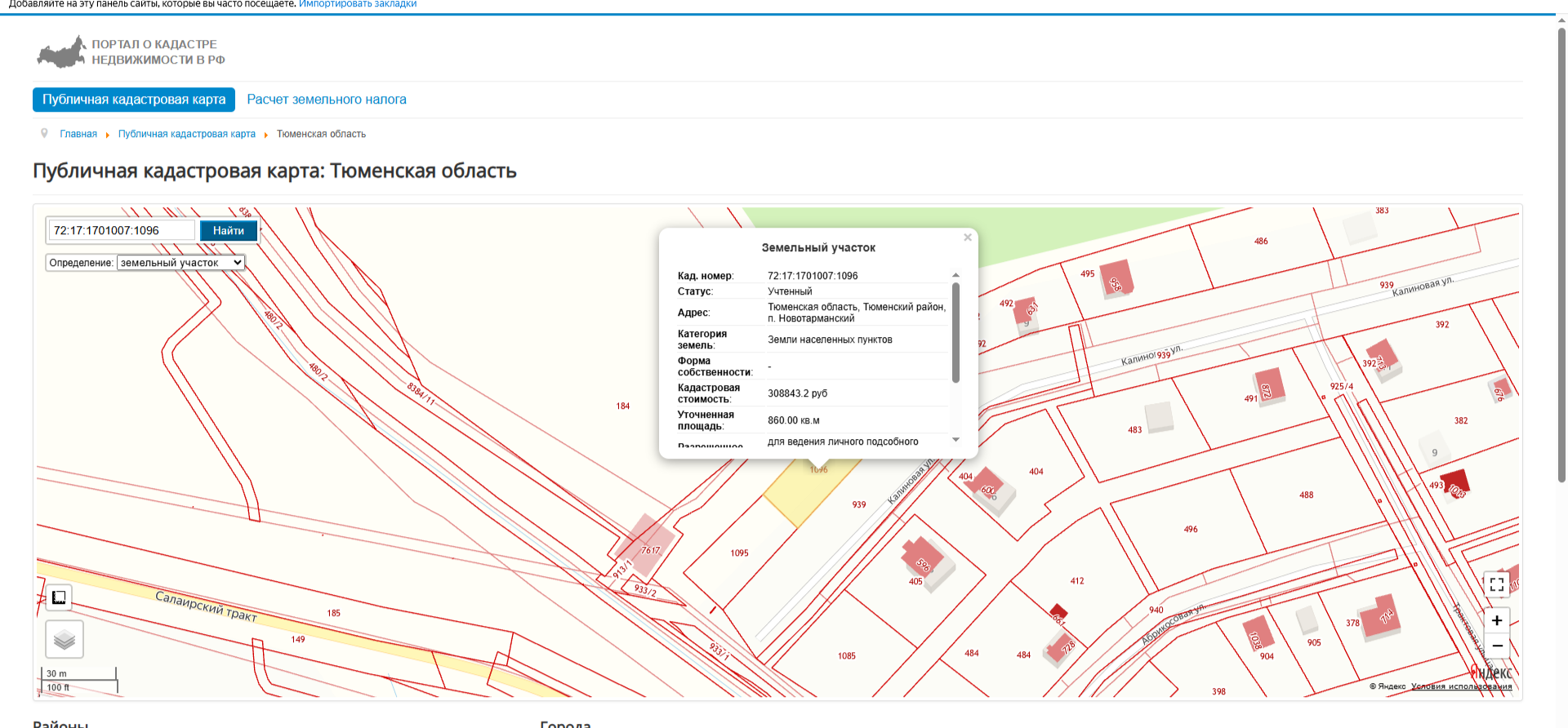Click the import bookmarks link
The height and width of the screenshot is (728, 1568).
pos(358,4)
